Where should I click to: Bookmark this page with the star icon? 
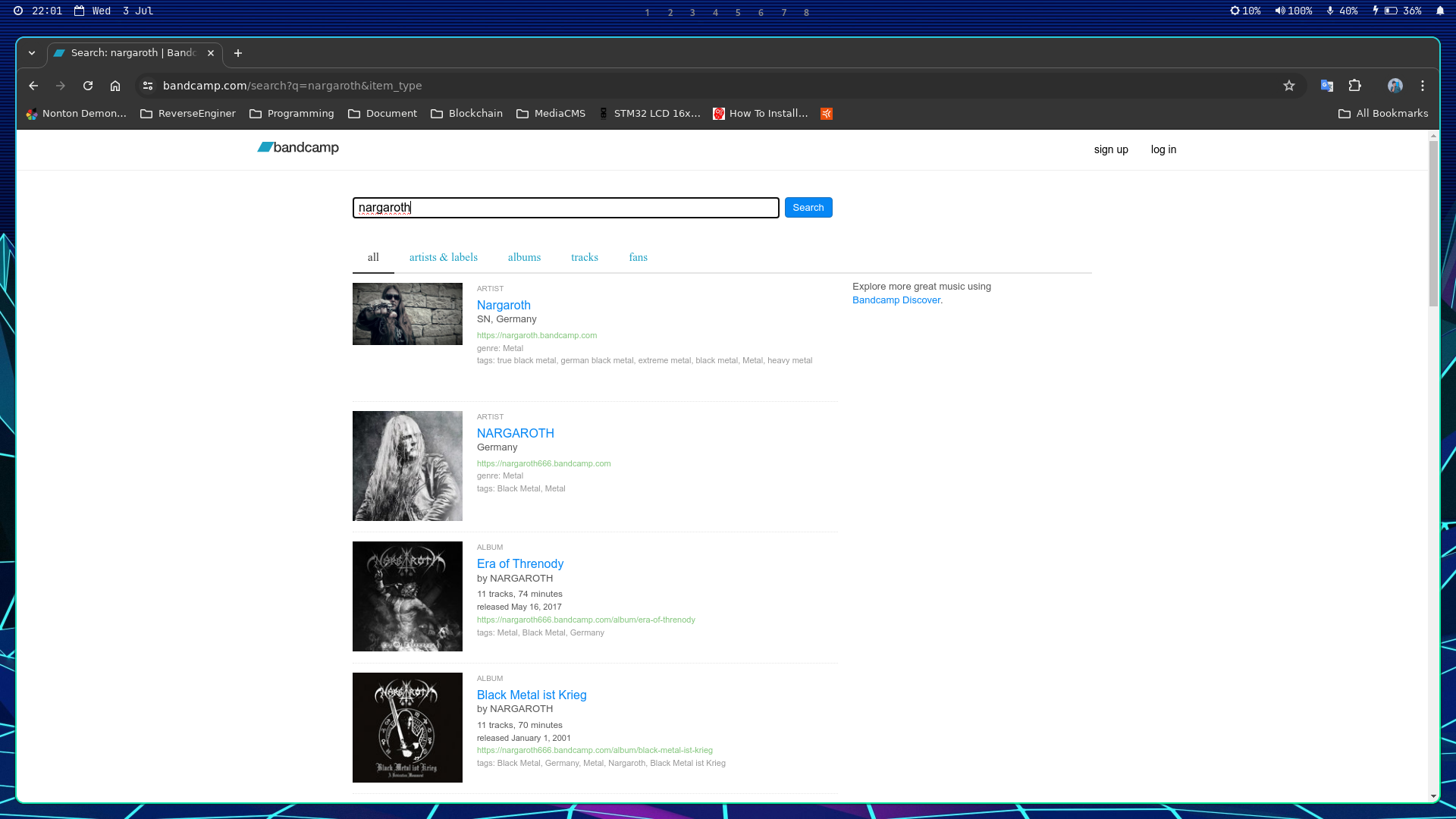1288,86
